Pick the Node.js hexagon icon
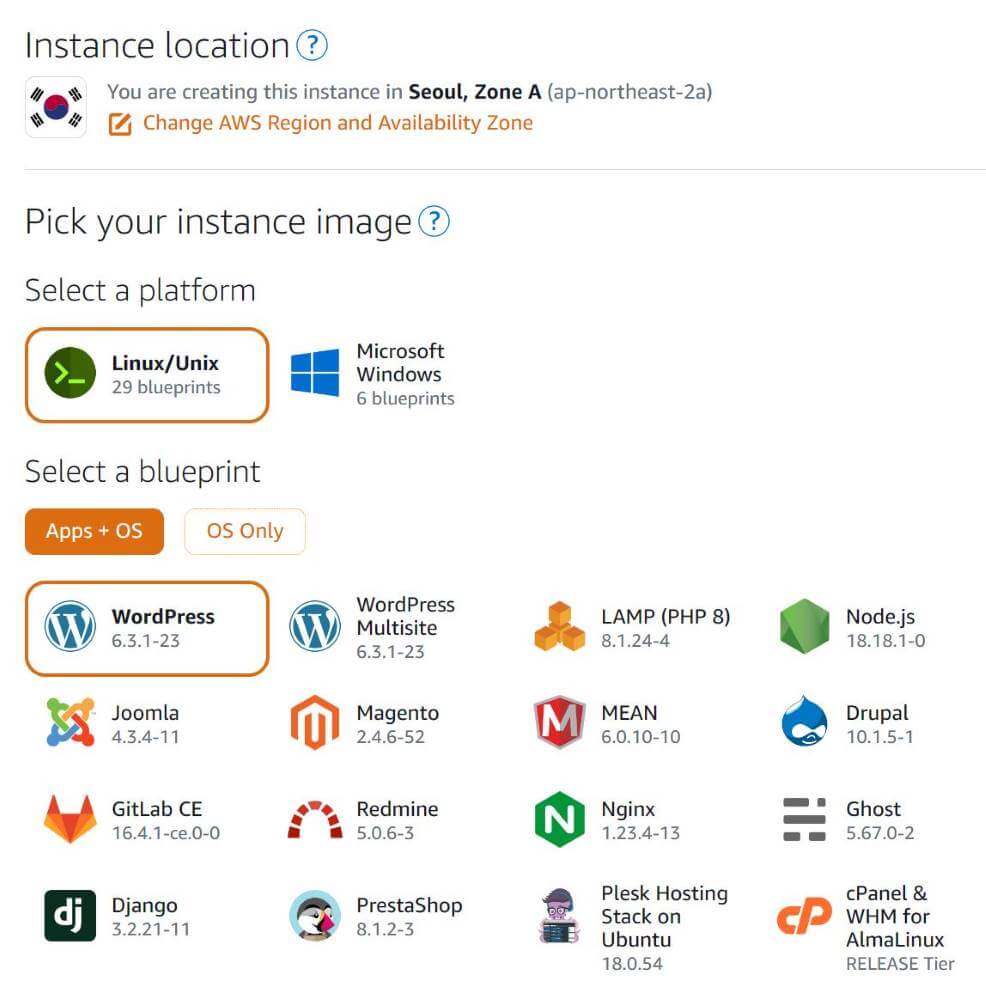The height and width of the screenshot is (1000, 986). coord(805,626)
